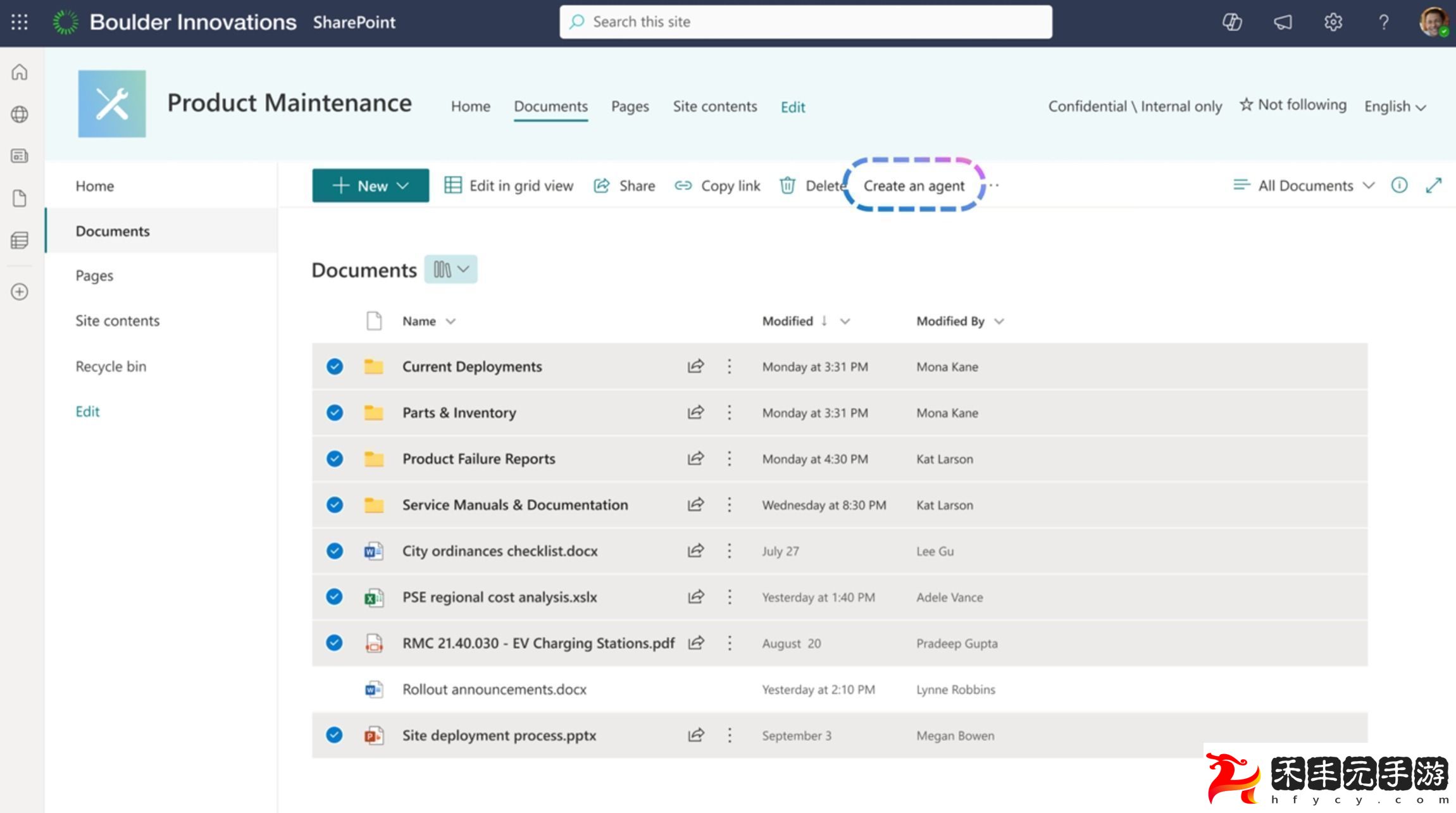Click the Delete toolbar button
The image size is (1456, 813).
click(813, 185)
